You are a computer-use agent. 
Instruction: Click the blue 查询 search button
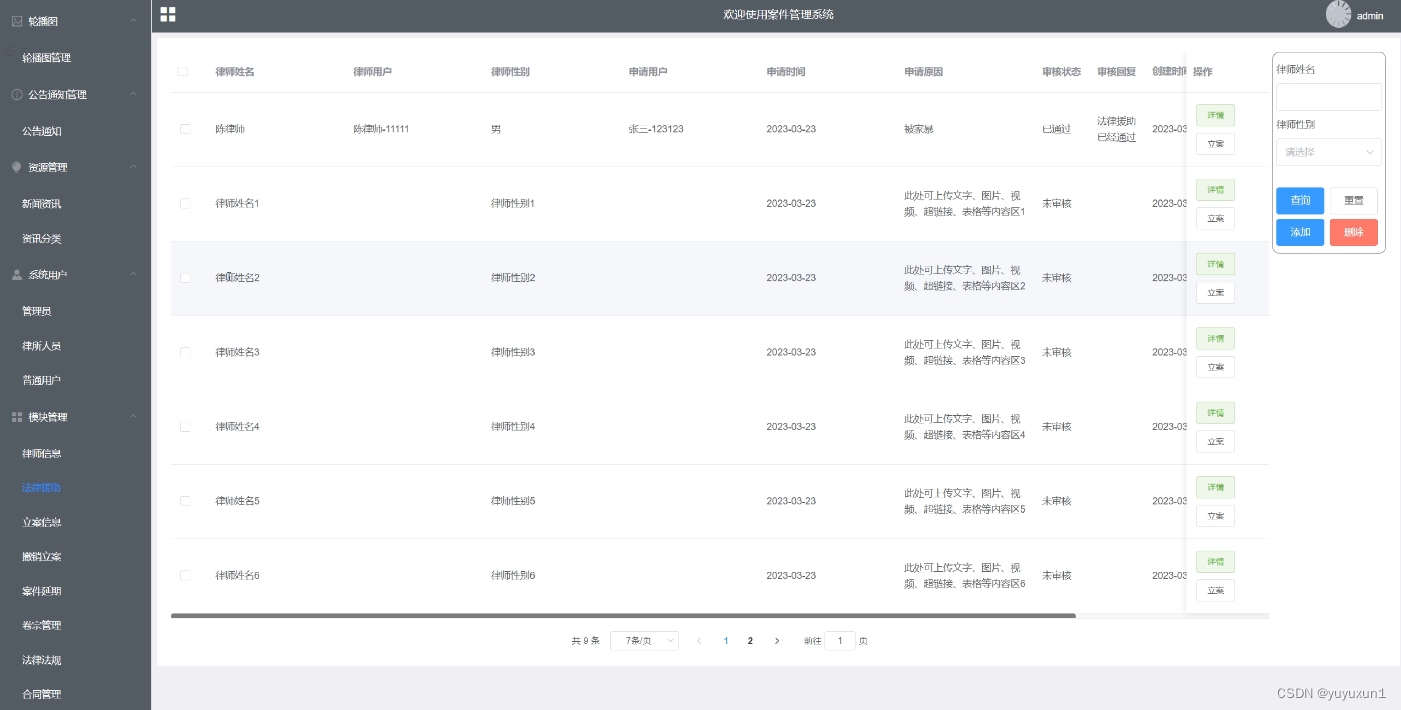pos(1300,200)
